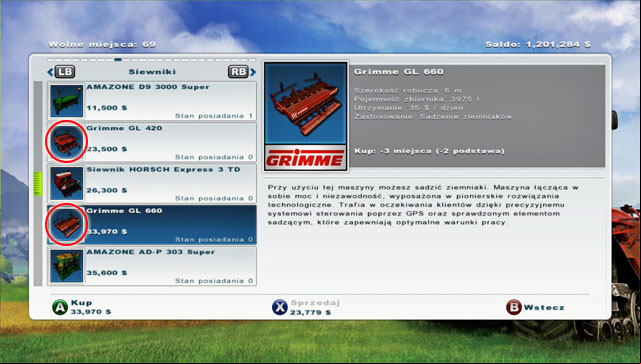Click the Sprzedaj sell option
The height and width of the screenshot is (364, 641).
tap(315, 303)
